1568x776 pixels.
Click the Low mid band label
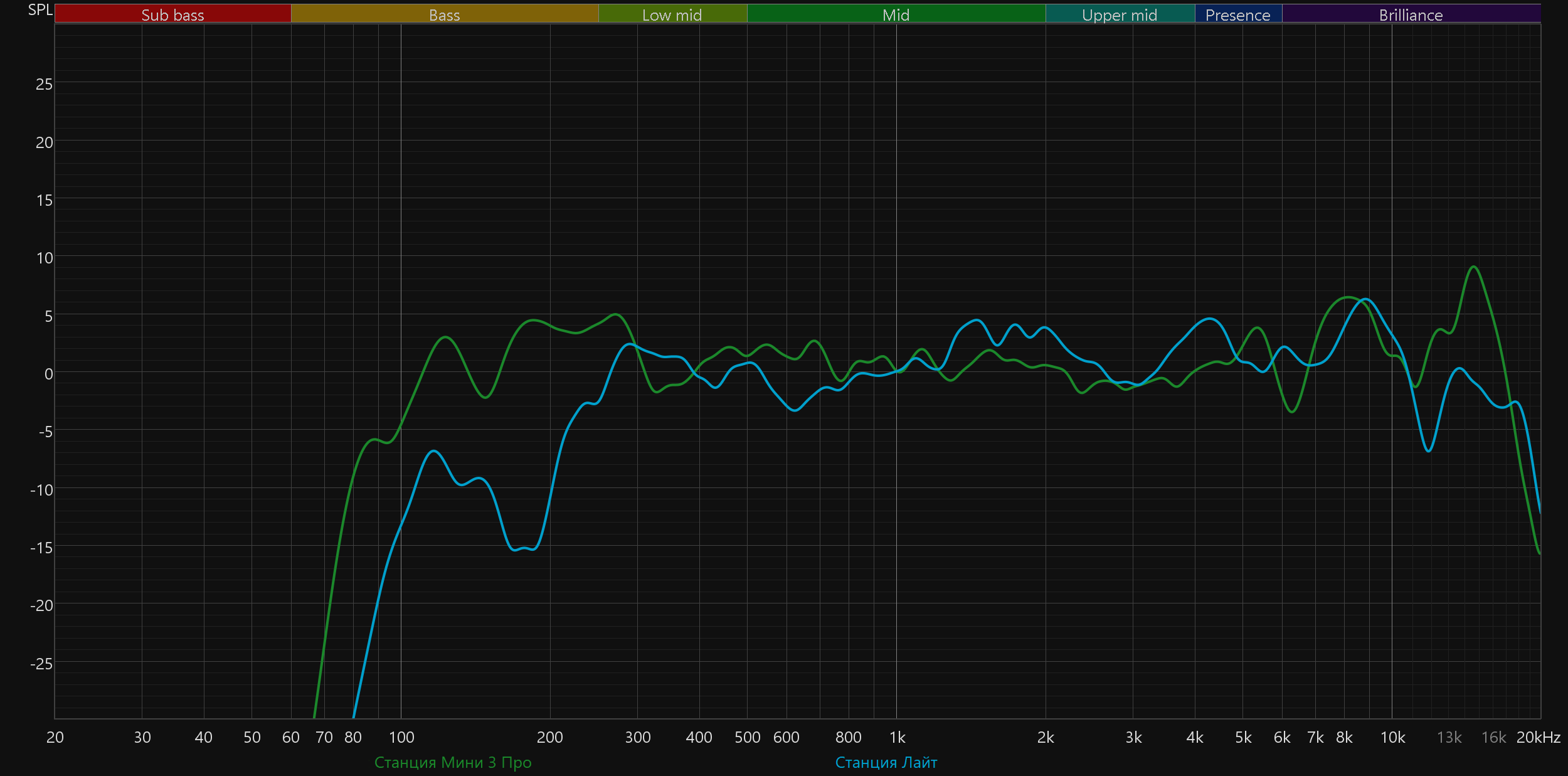pyautogui.click(x=672, y=14)
